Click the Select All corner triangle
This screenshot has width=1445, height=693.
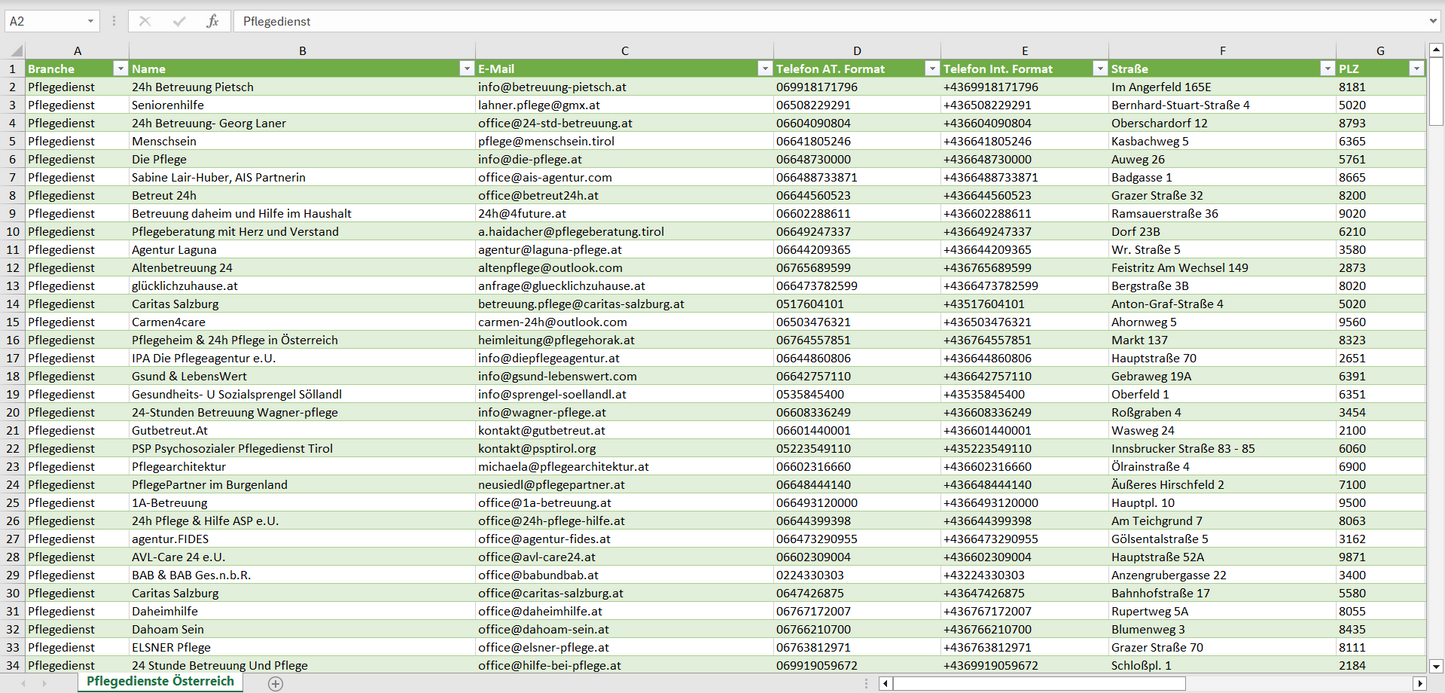pyautogui.click(x=14, y=50)
